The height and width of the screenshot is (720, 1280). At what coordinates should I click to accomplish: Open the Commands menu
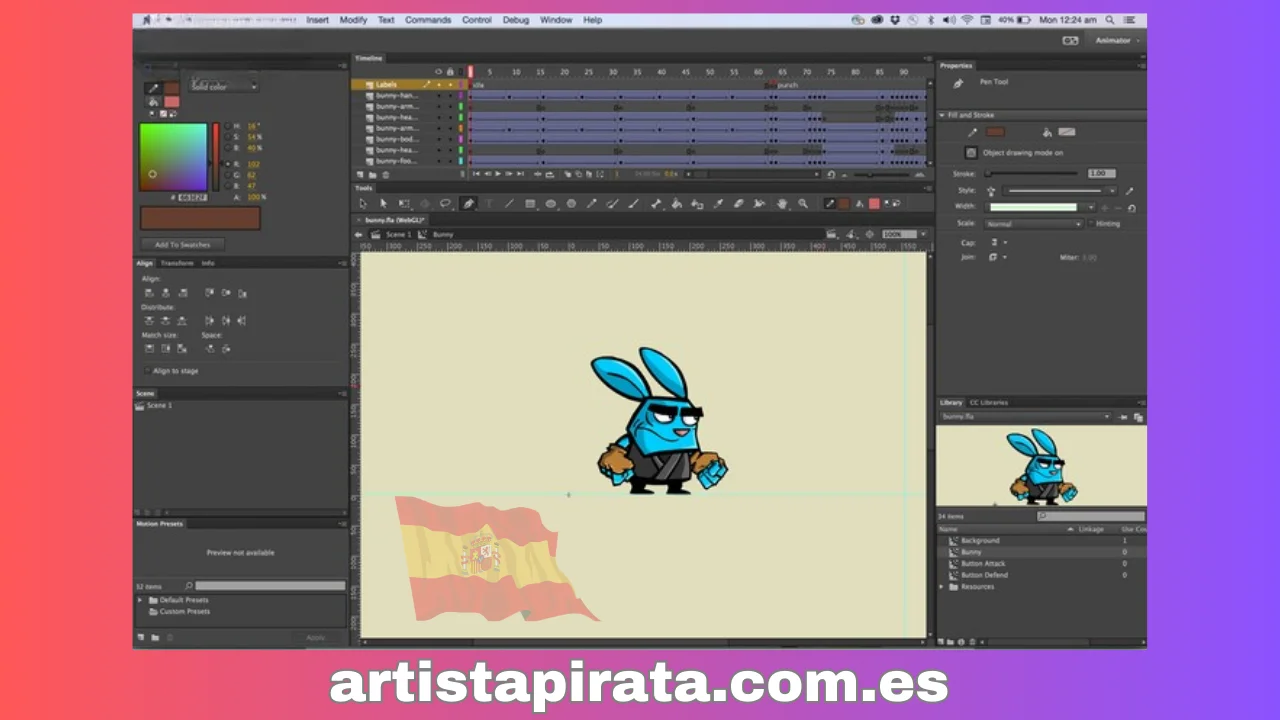(428, 20)
